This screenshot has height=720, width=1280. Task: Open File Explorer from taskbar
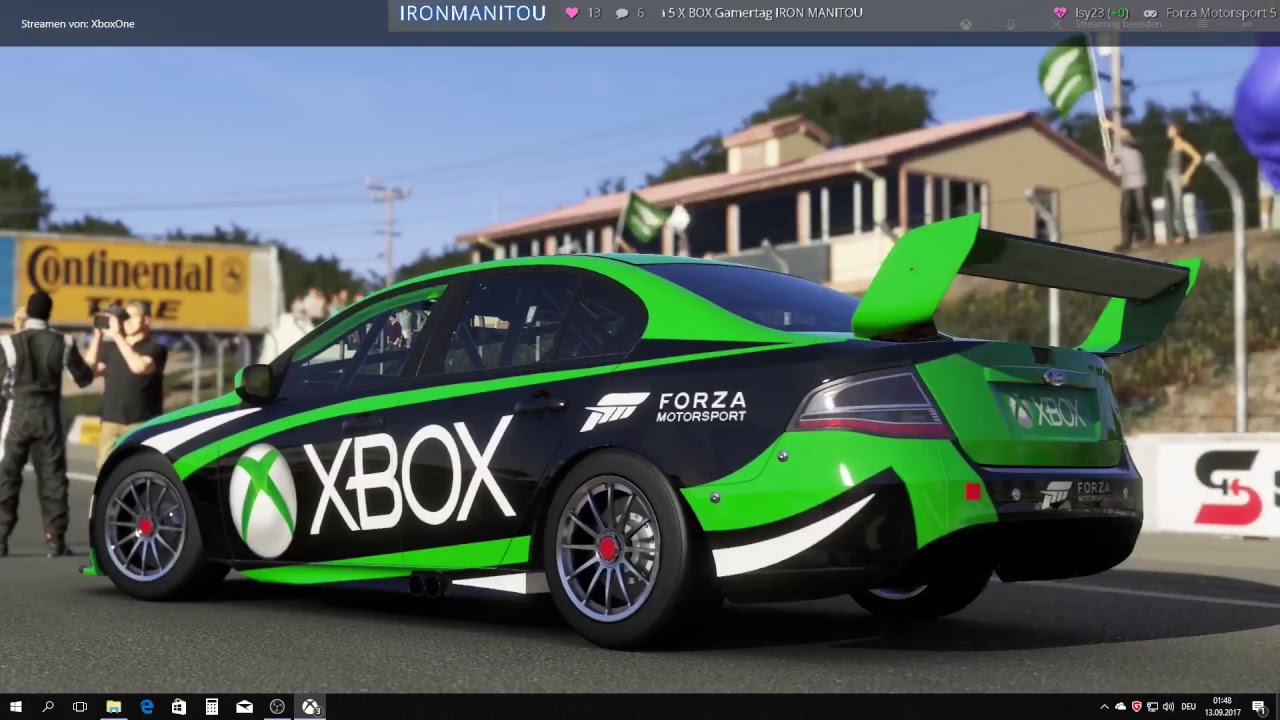(x=114, y=707)
